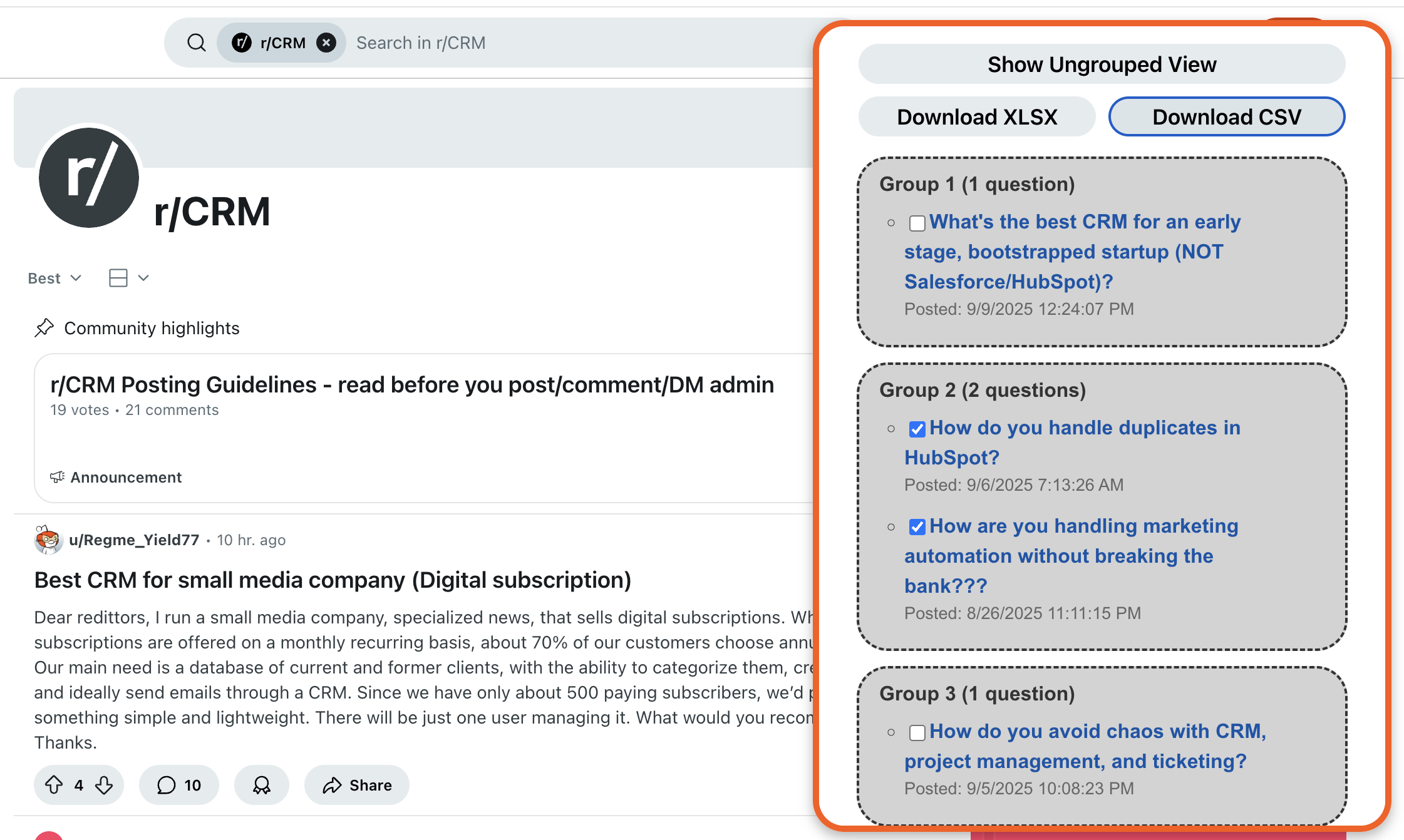
Task: Open the r/CRM Posting Guidelines post
Action: point(412,385)
